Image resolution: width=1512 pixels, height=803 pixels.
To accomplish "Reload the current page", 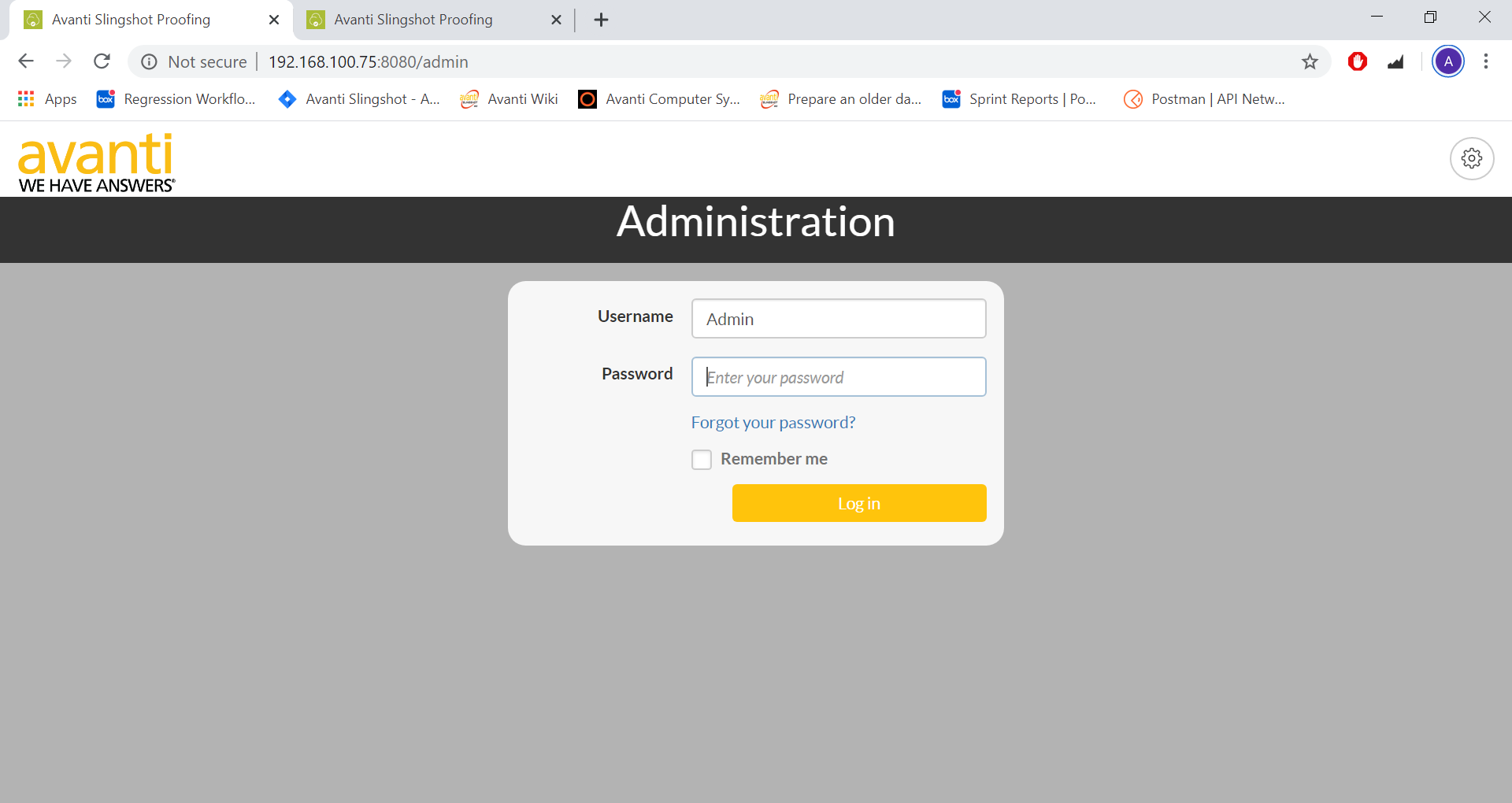I will pyautogui.click(x=102, y=61).
